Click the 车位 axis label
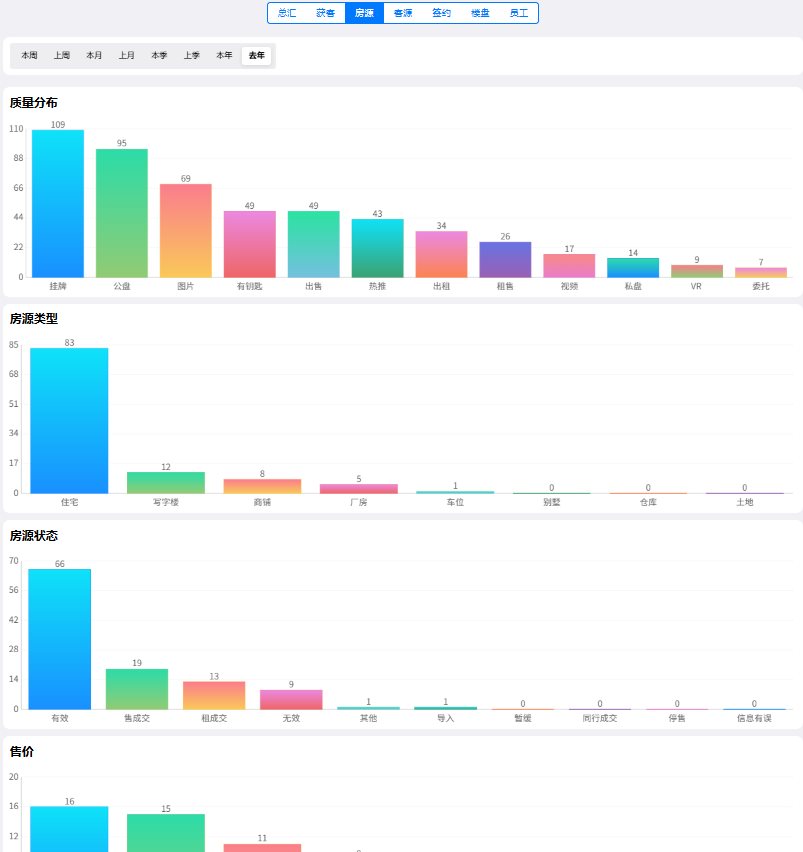803x852 pixels. pos(455,502)
